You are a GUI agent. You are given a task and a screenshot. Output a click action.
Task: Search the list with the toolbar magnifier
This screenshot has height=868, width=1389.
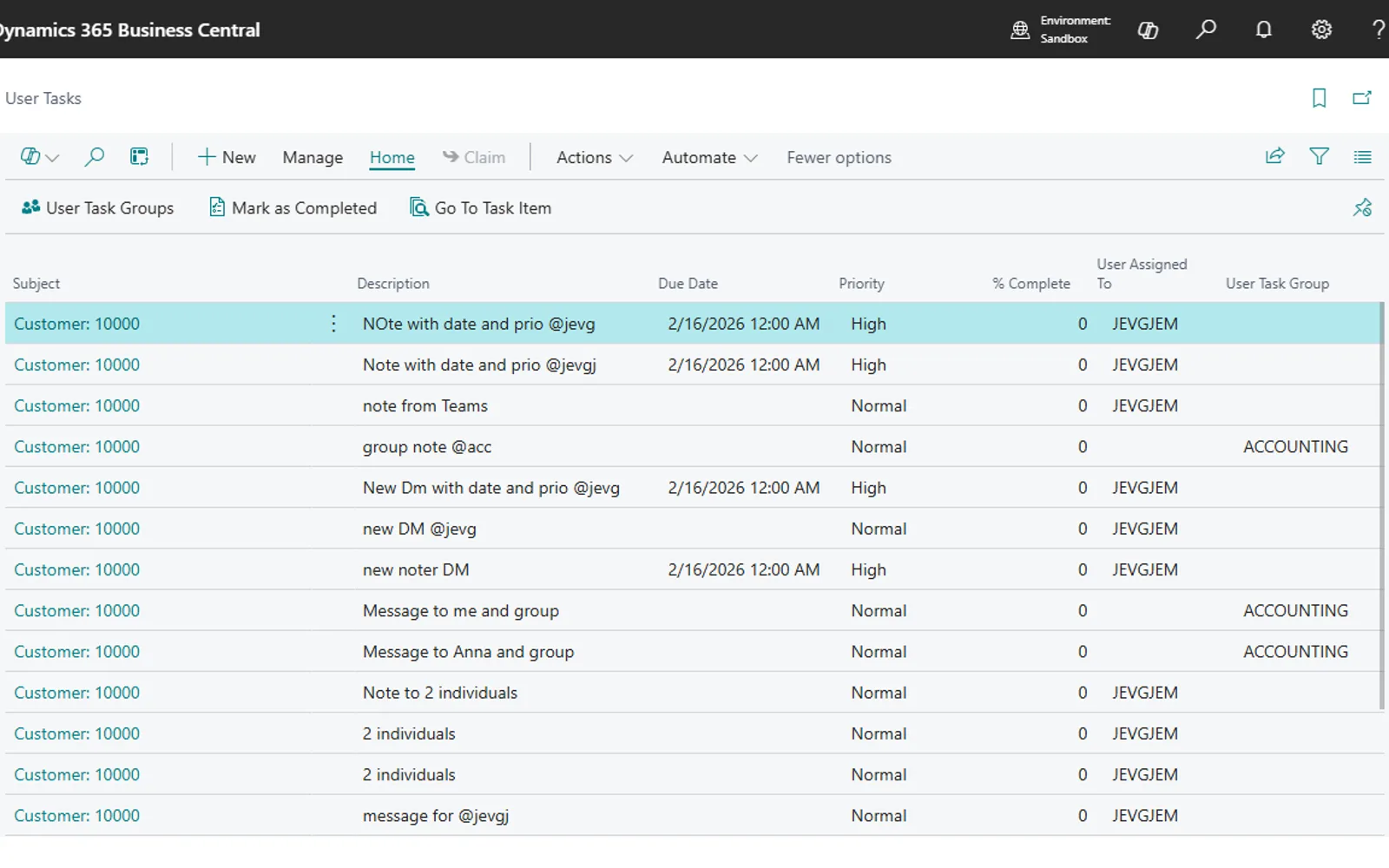point(94,156)
